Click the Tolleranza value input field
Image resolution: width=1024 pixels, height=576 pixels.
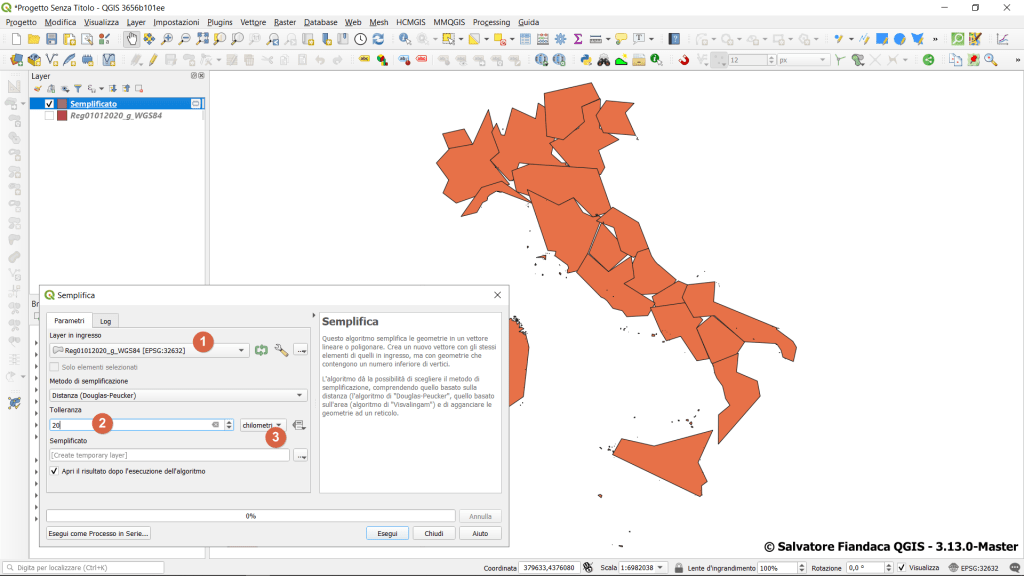(x=130, y=425)
